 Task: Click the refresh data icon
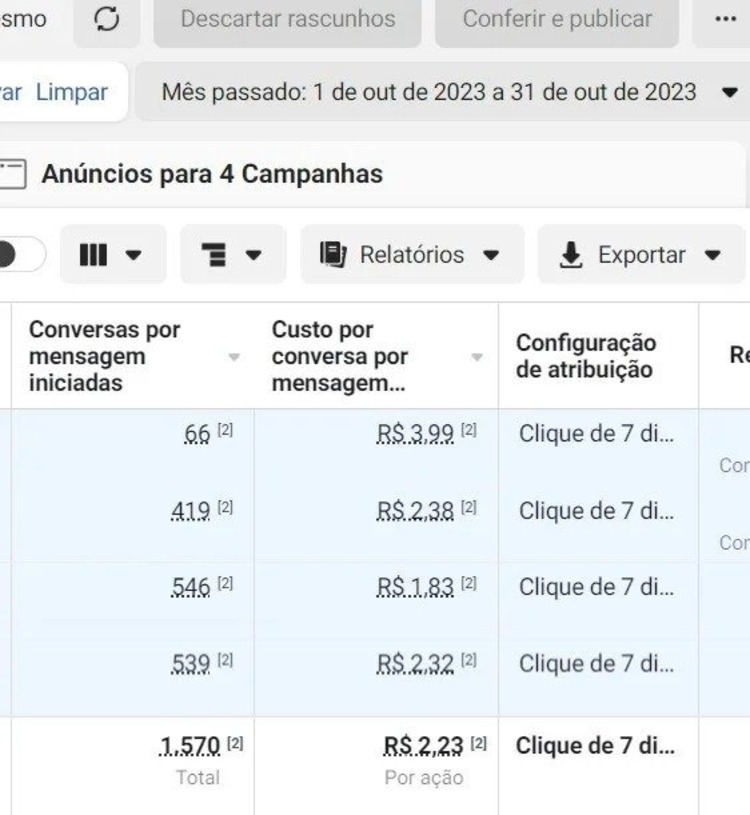tap(107, 19)
